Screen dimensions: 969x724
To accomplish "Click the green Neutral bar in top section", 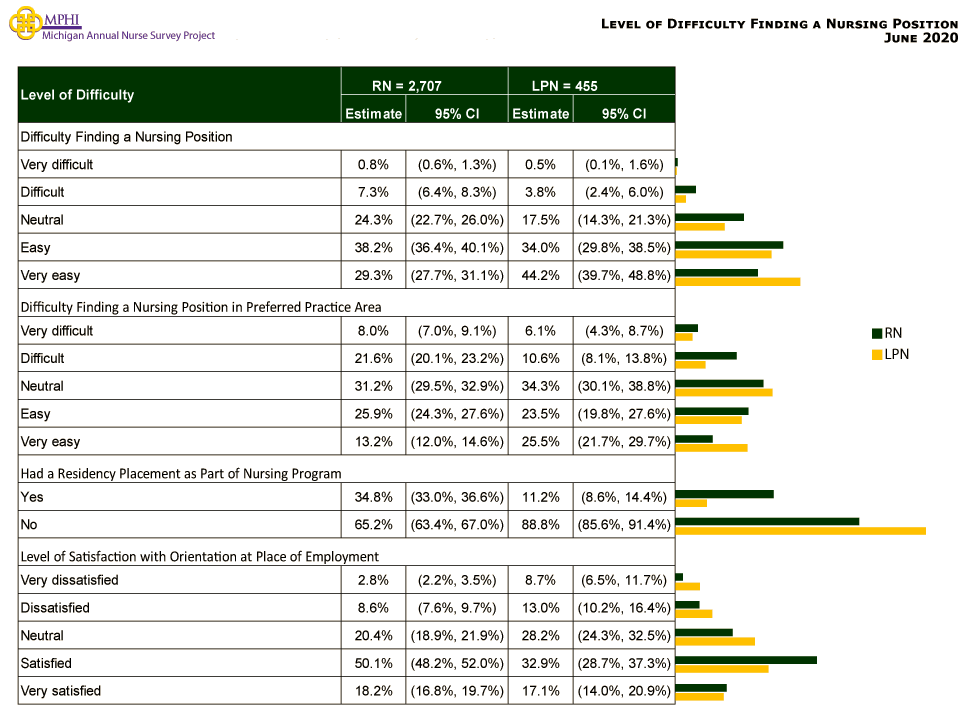I will coord(710,215).
